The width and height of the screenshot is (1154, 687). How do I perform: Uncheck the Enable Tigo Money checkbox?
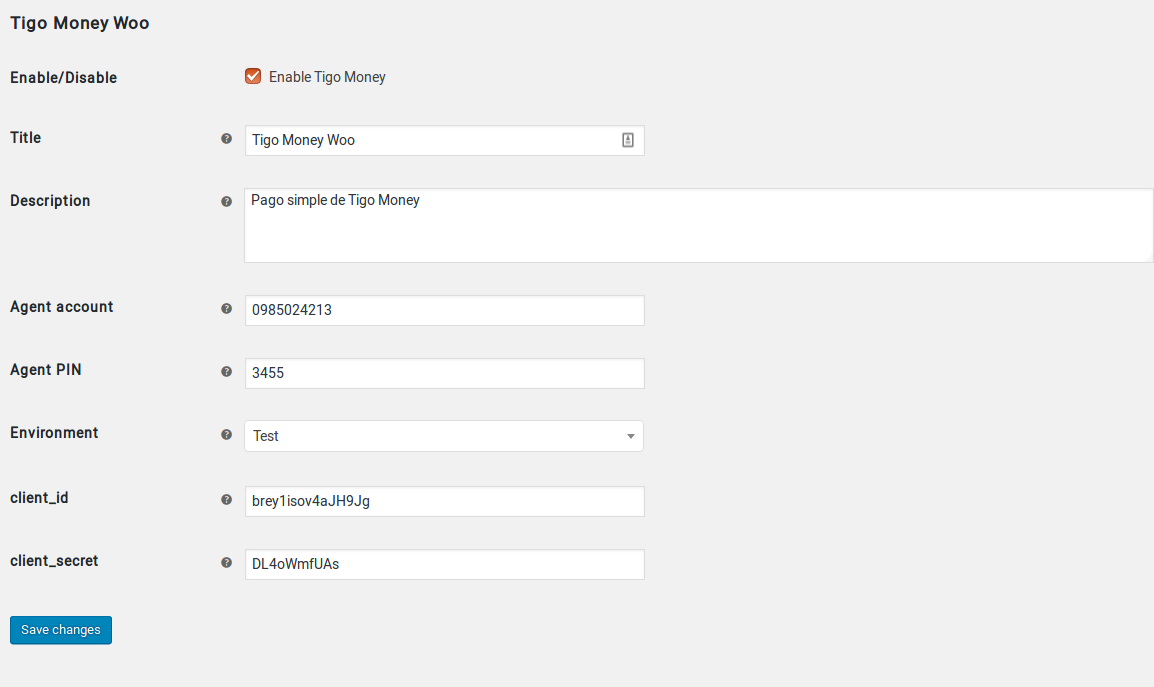(253, 77)
